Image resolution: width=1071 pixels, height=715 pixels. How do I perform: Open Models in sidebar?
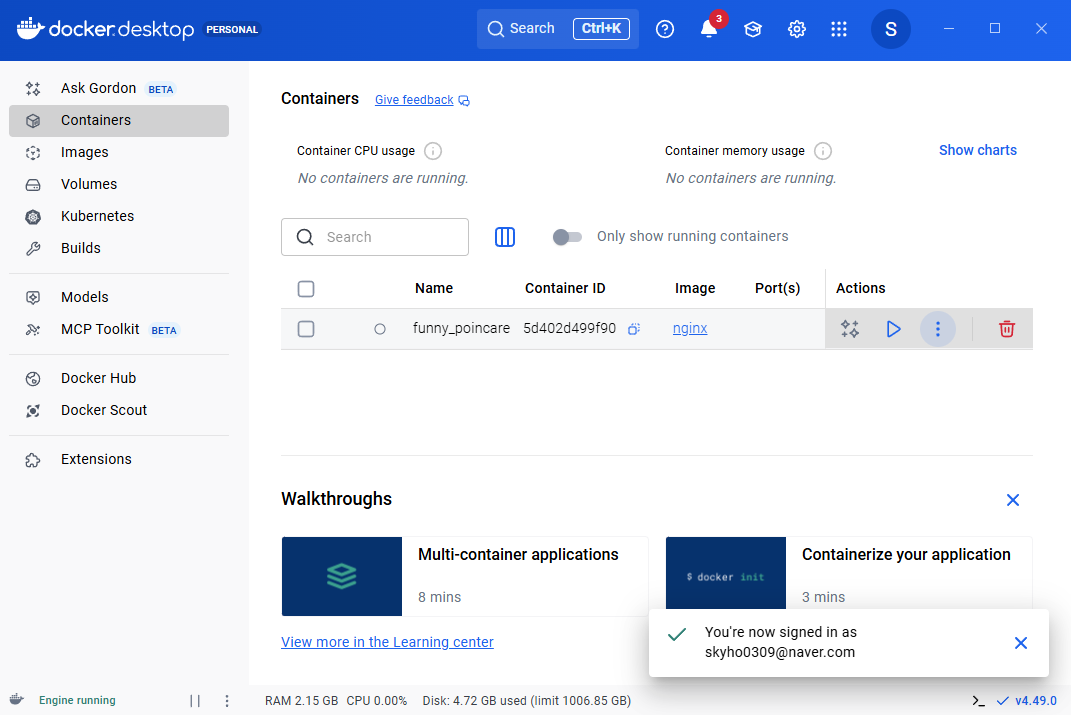click(119, 297)
